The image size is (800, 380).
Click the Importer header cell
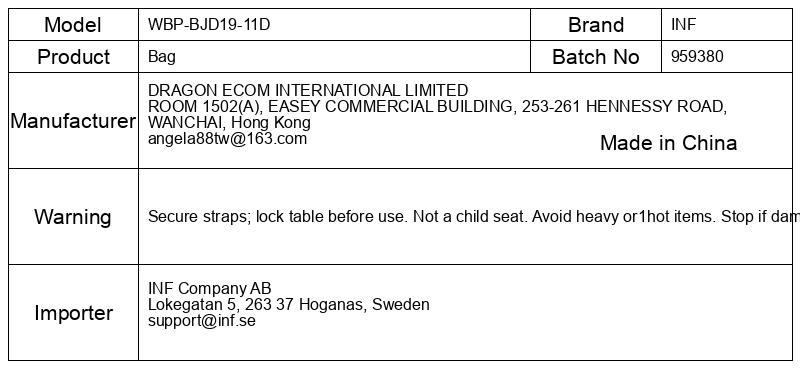pyautogui.click(x=73, y=313)
